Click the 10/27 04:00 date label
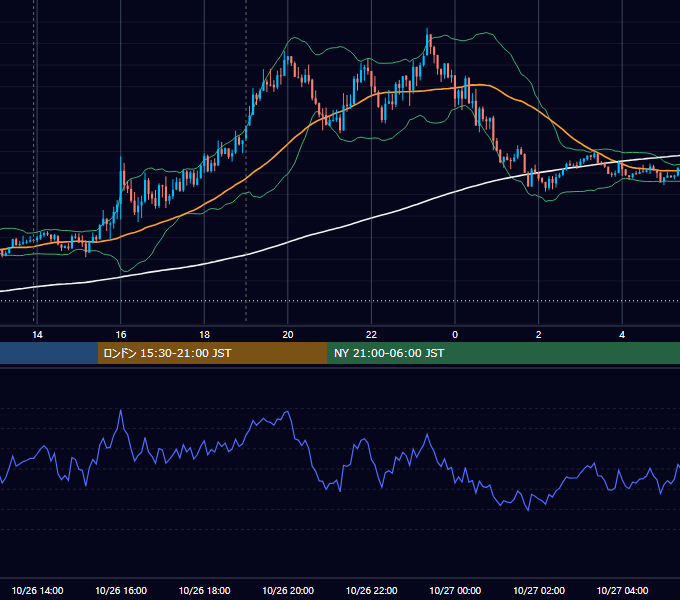680x600 pixels. pos(622,590)
